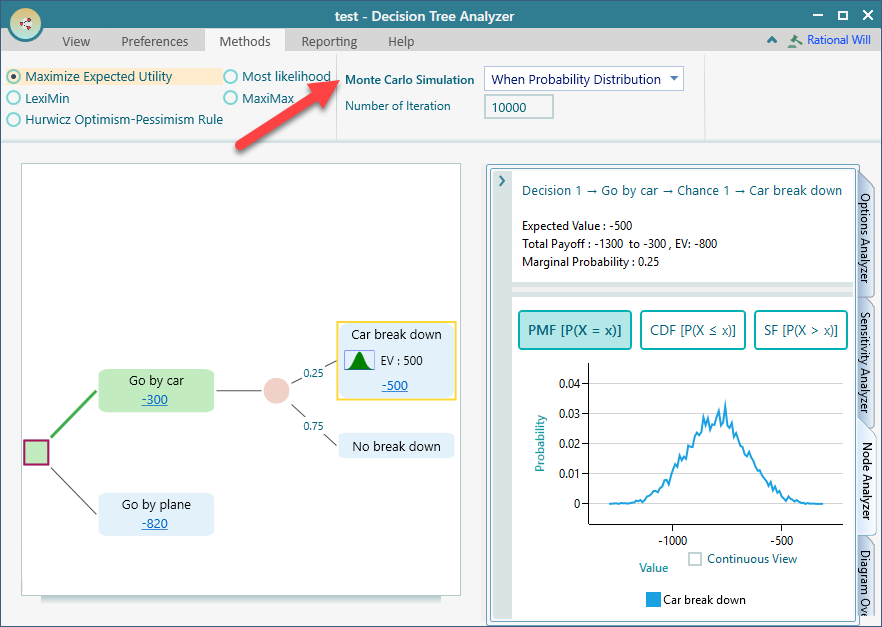Viewport: 882px width, 627px height.
Task: Open the Options Analyzer side tab
Action: click(x=865, y=238)
